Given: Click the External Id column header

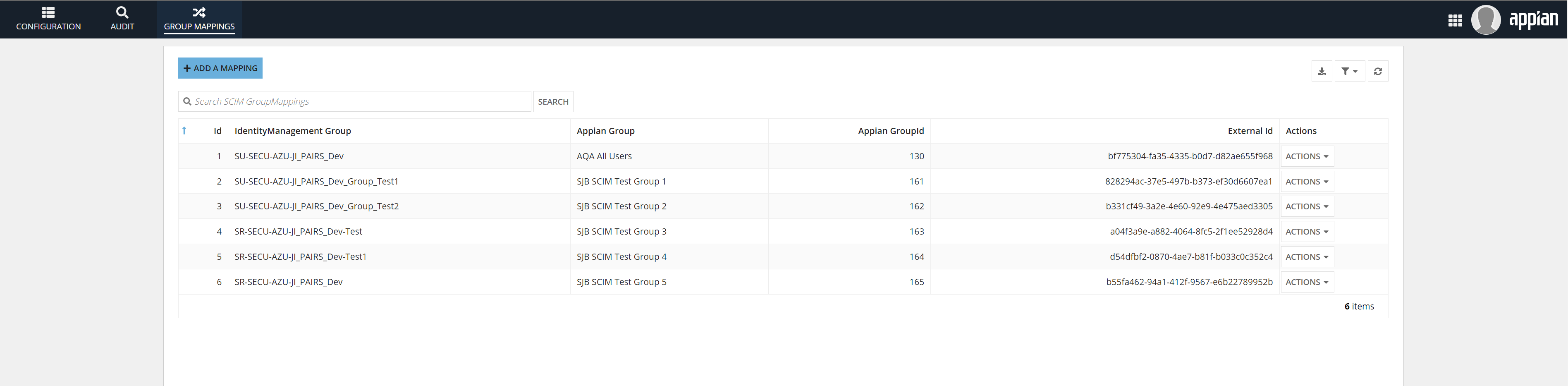Looking at the screenshot, I should point(1250,131).
